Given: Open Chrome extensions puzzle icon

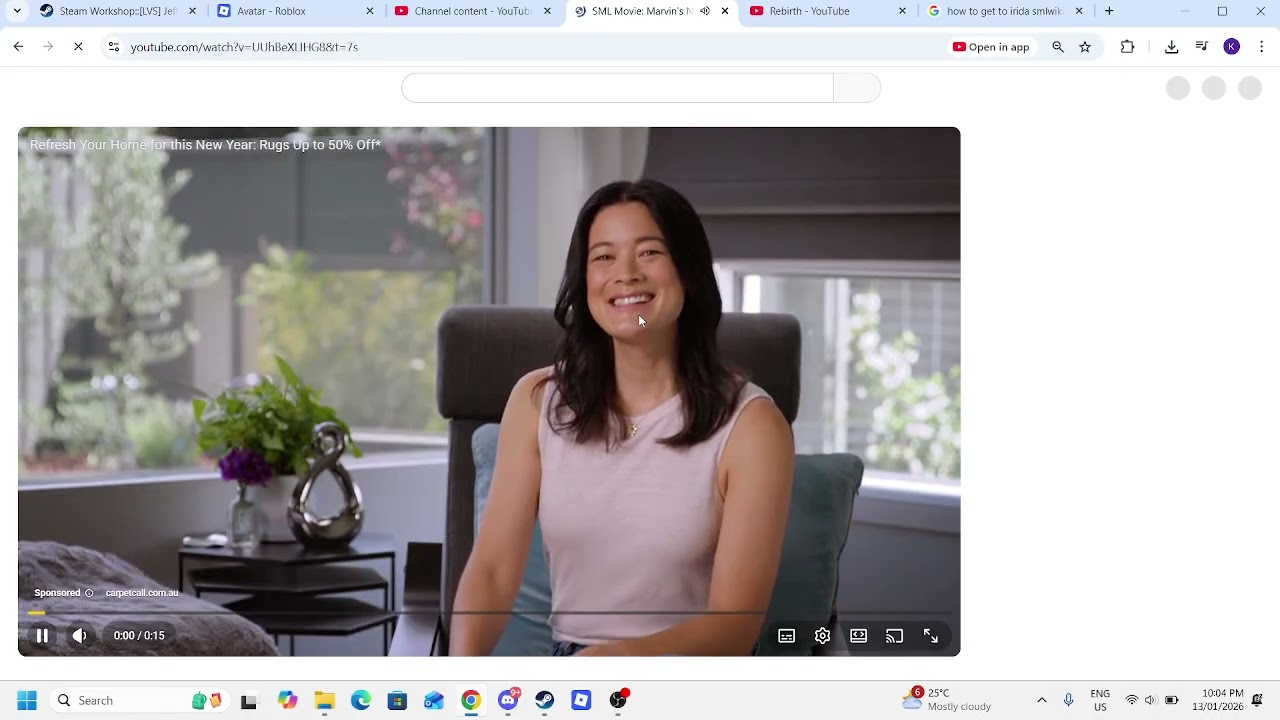Looking at the screenshot, I should click(1127, 47).
